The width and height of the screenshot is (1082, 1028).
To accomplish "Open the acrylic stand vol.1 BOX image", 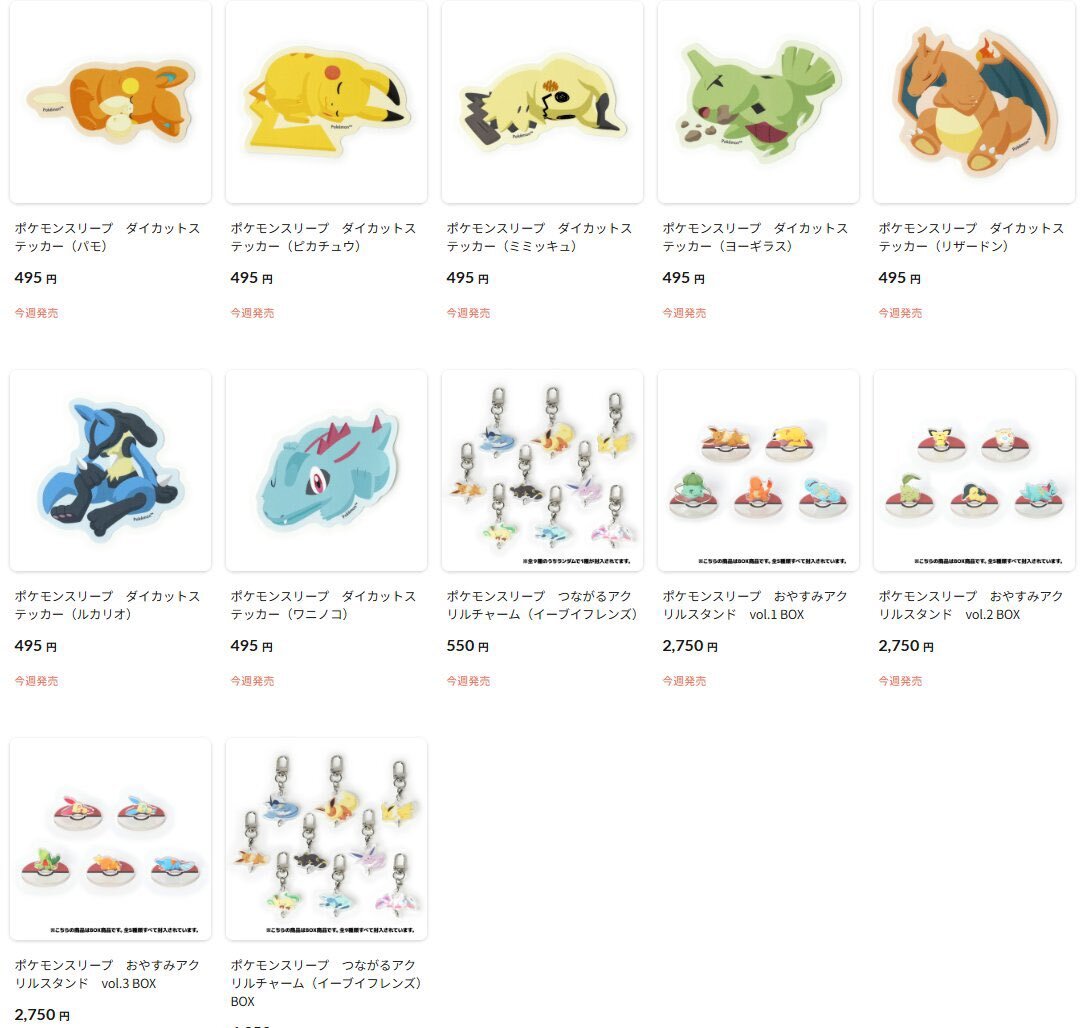I will (x=758, y=471).
